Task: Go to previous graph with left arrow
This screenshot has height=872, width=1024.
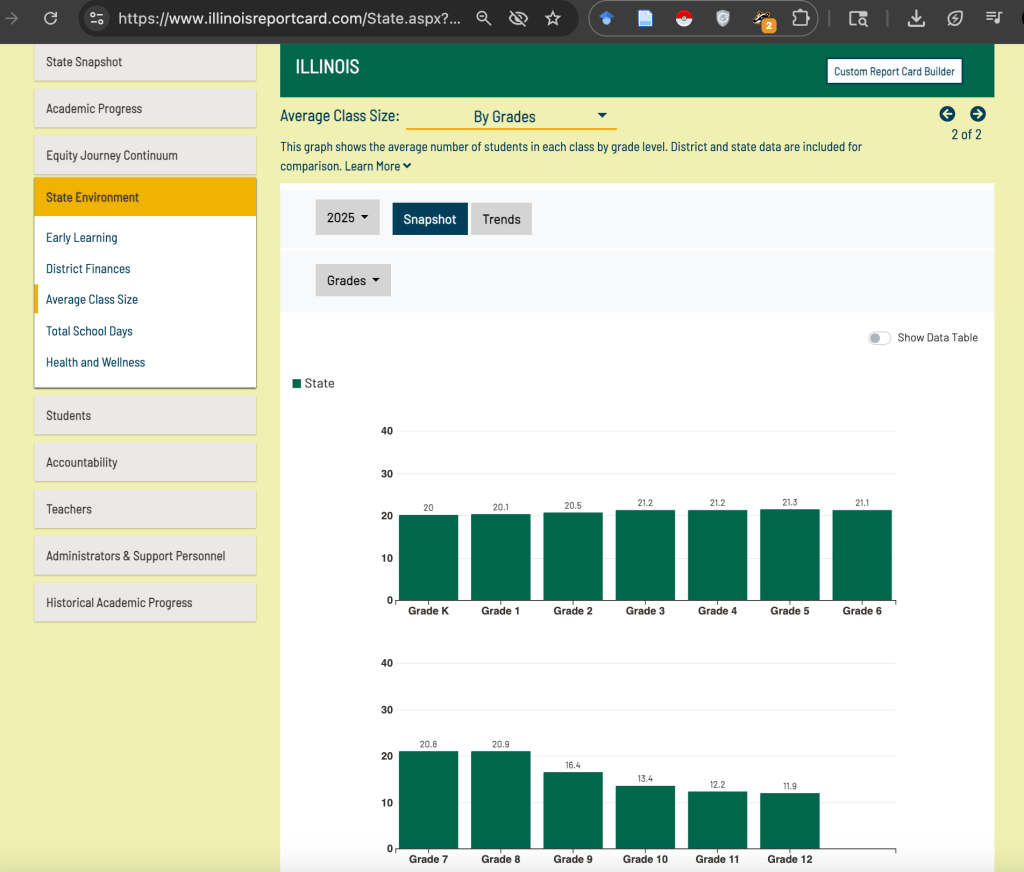Action: pyautogui.click(x=947, y=114)
